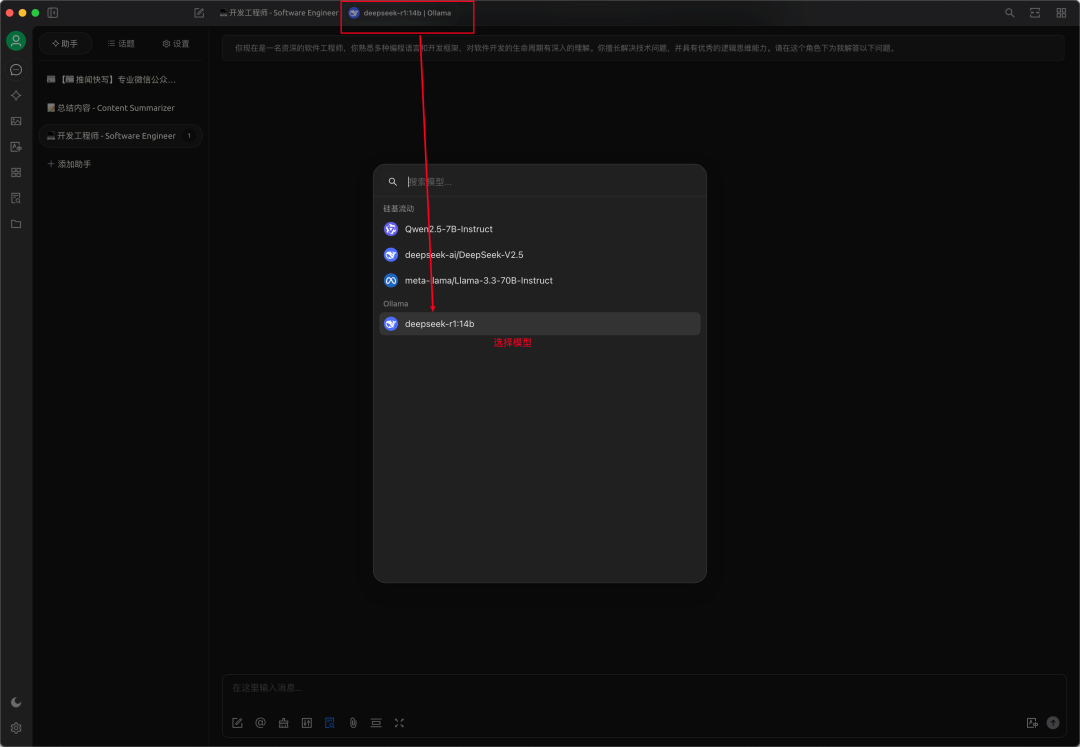
Task: Open the knowledge base icon in sidebar
Action: tap(16, 198)
